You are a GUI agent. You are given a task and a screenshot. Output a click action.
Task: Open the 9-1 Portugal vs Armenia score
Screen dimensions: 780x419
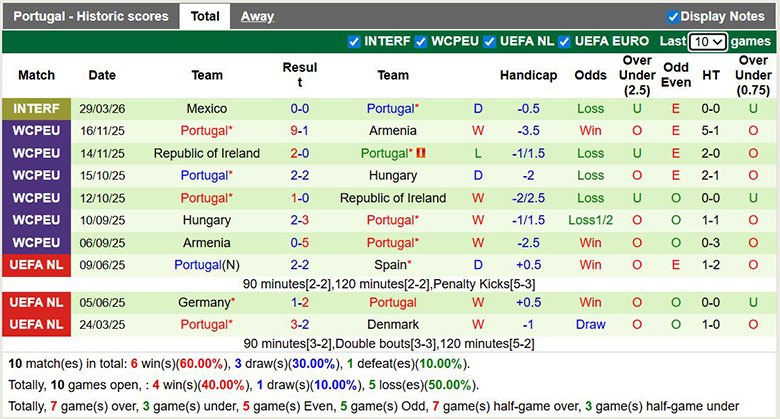[x=299, y=131]
